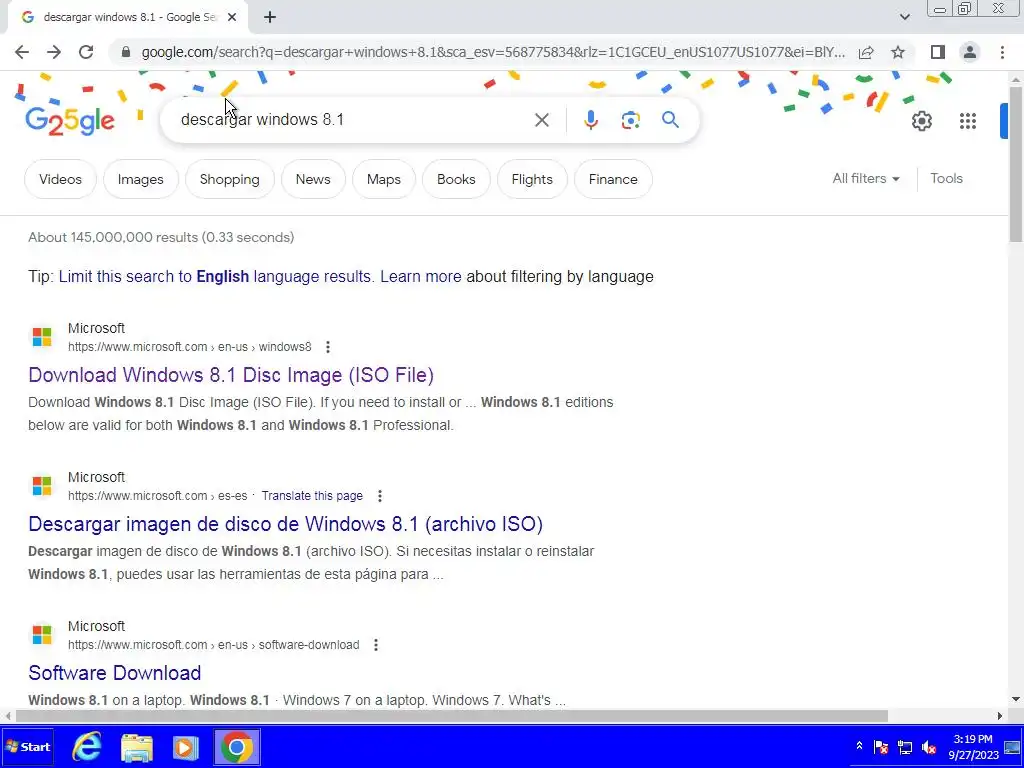Click the vertical scrollbar thumb
Screen dimensions: 1024x768
tap(1016, 163)
